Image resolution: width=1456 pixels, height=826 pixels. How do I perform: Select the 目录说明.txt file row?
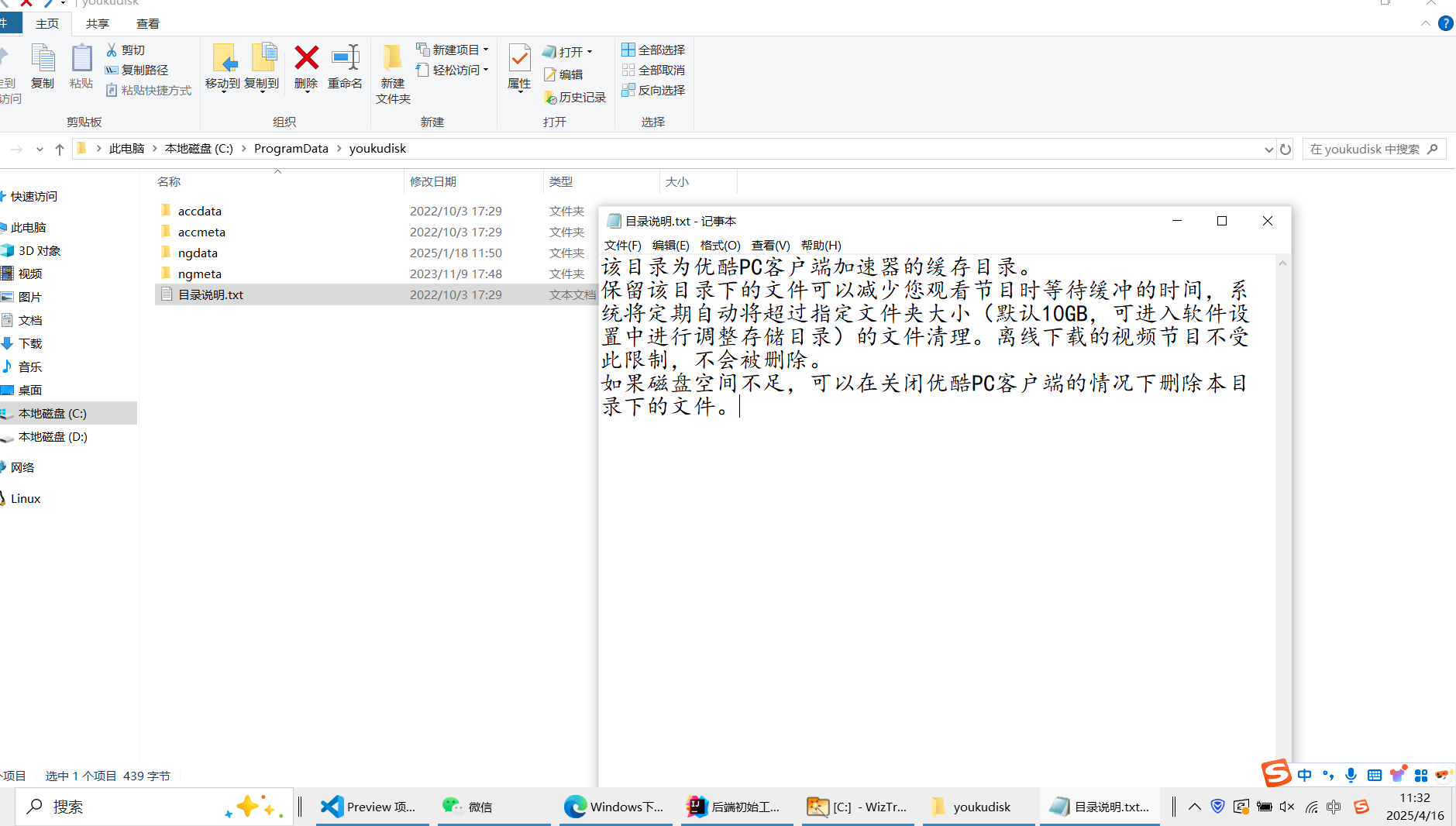coord(376,294)
